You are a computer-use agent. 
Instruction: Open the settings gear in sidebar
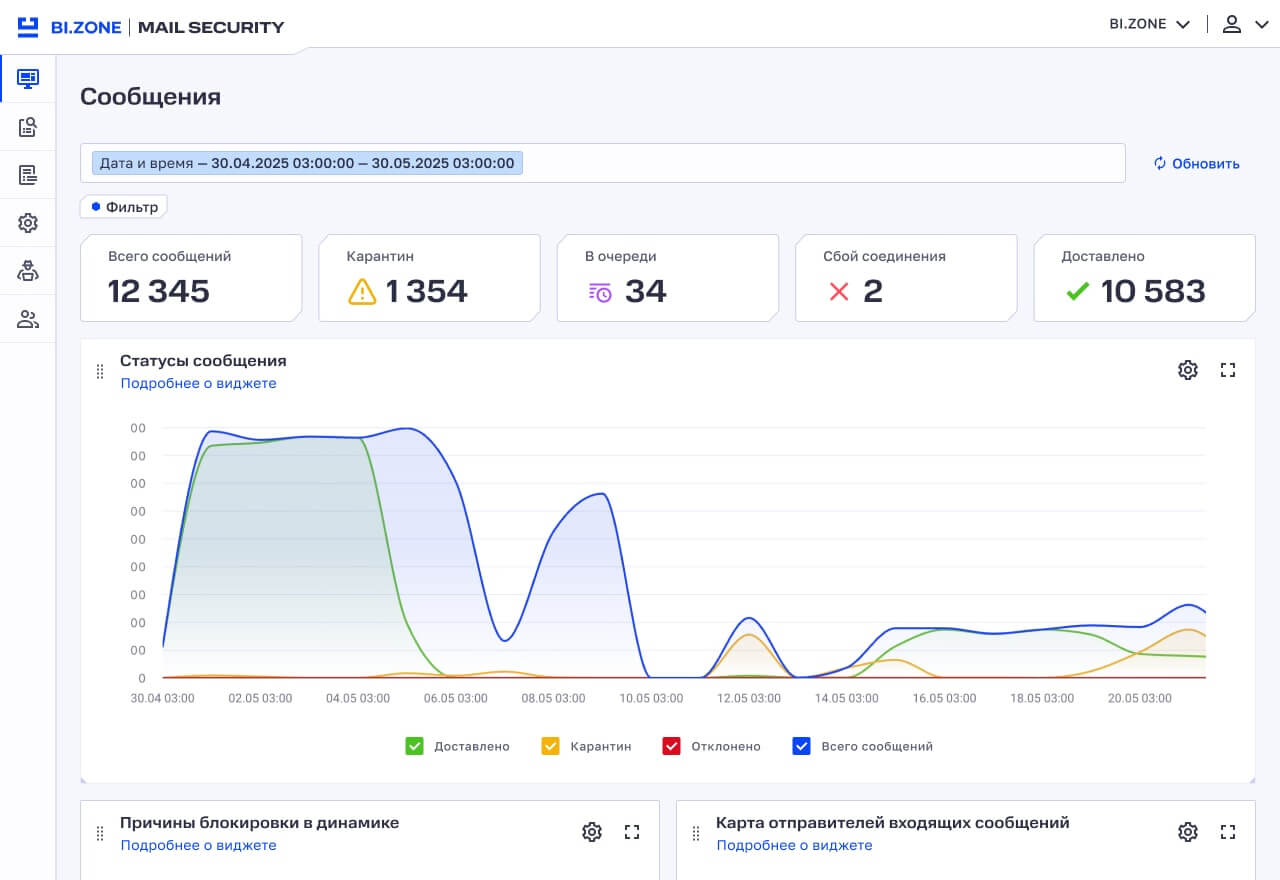28,223
